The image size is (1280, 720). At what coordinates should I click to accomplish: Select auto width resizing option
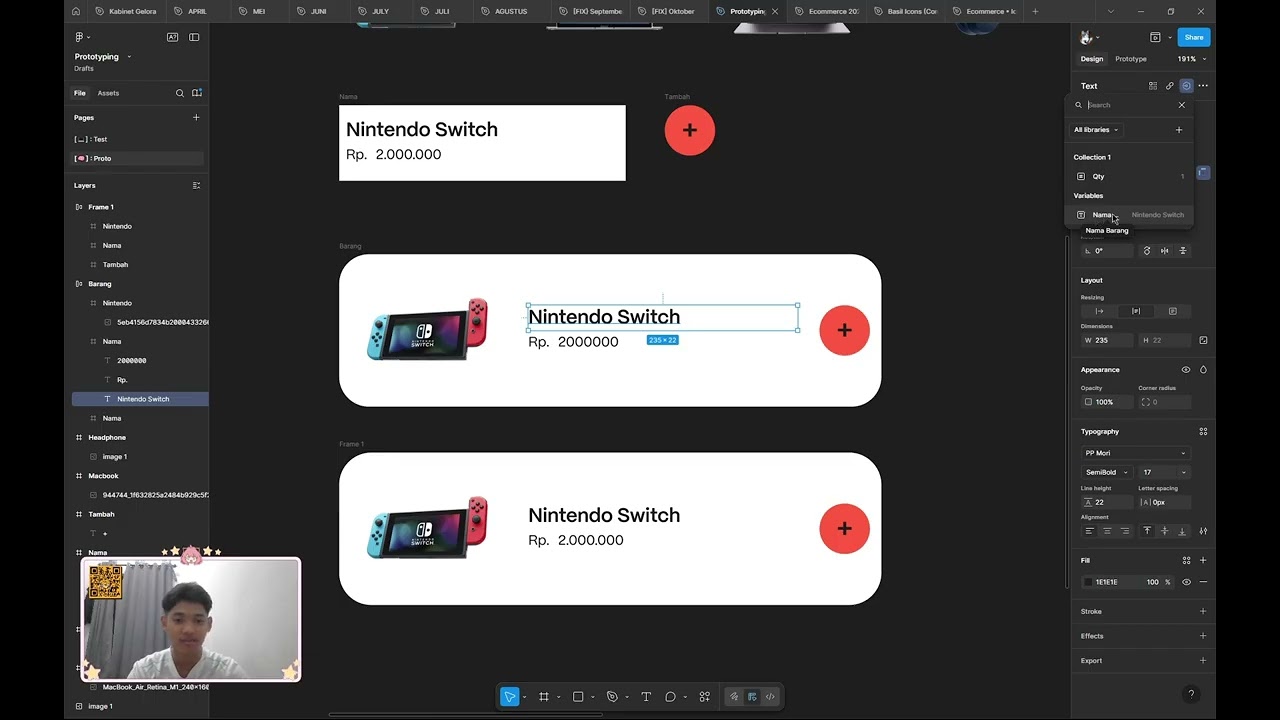coord(1099,311)
